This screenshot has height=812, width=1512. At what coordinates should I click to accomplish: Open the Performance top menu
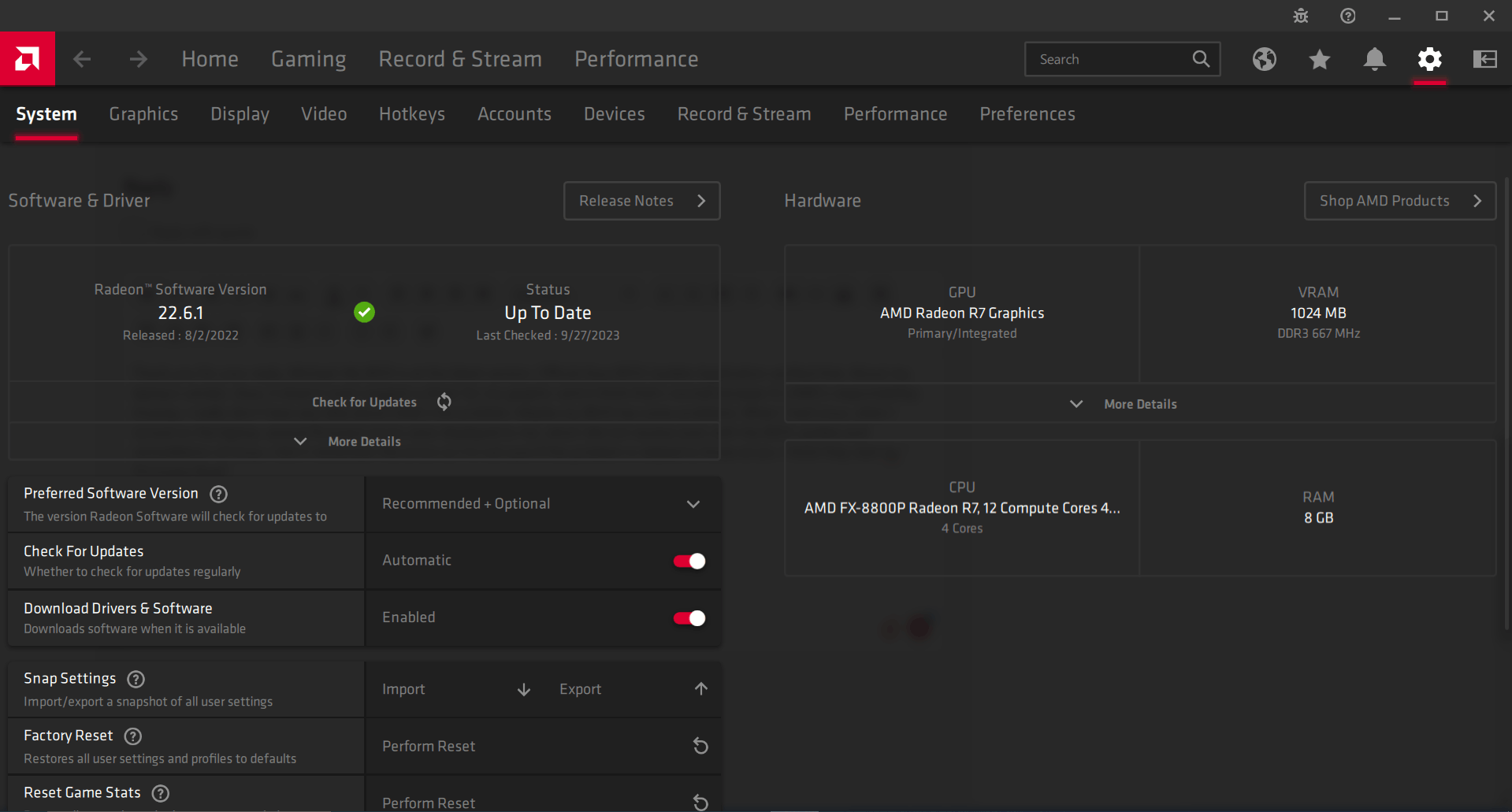(x=637, y=59)
